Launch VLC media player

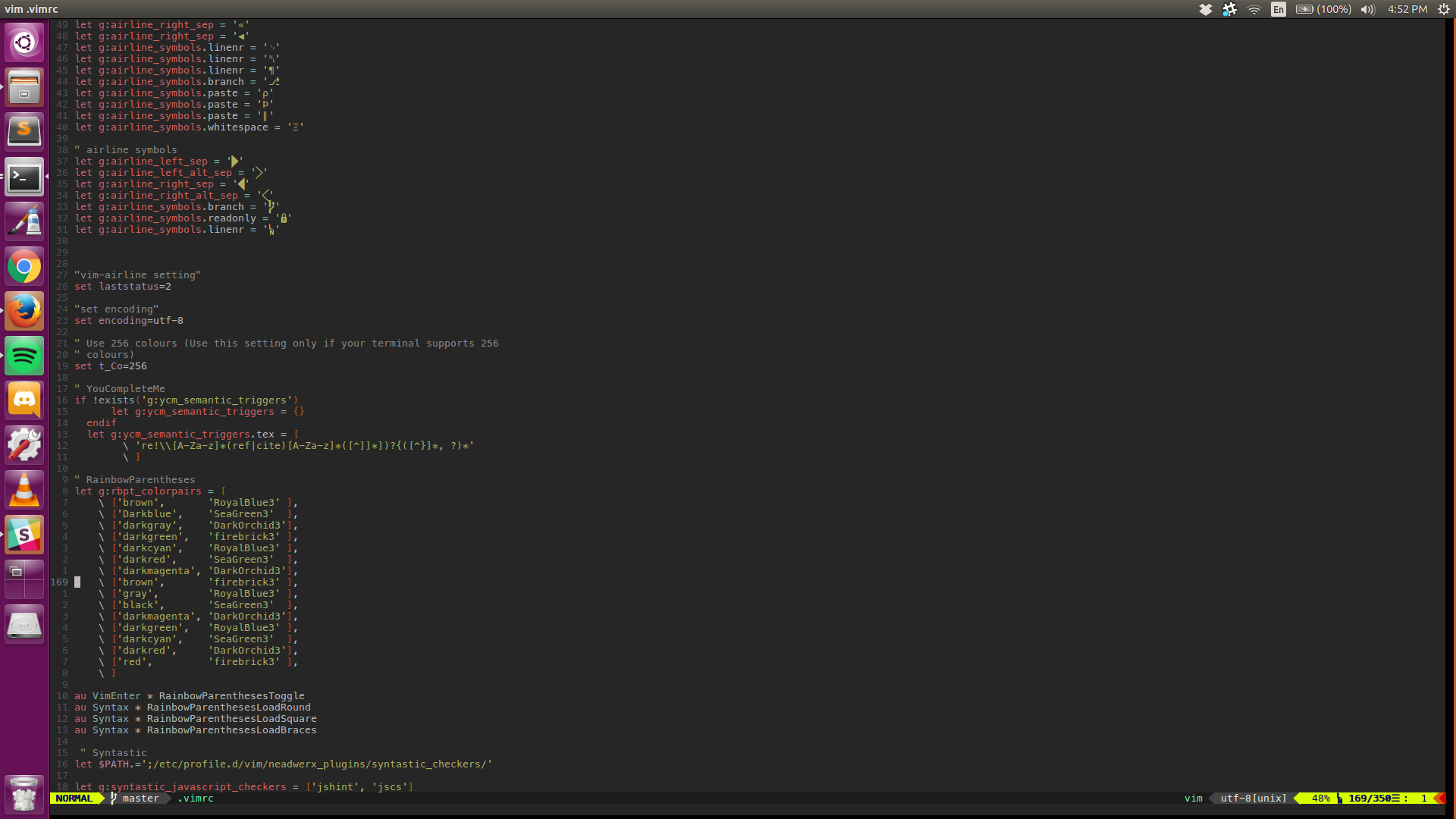(x=24, y=491)
